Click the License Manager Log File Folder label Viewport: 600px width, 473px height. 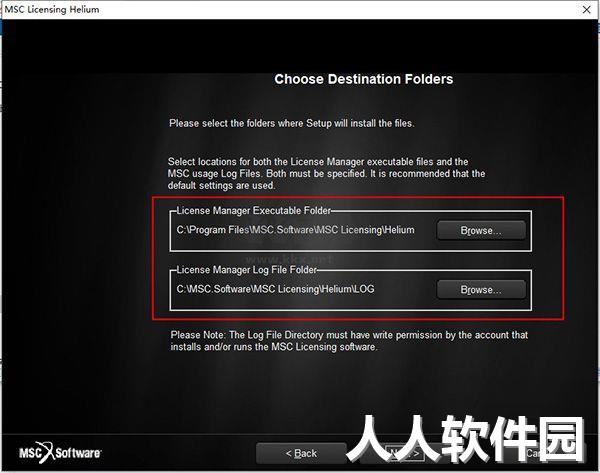coord(246,270)
